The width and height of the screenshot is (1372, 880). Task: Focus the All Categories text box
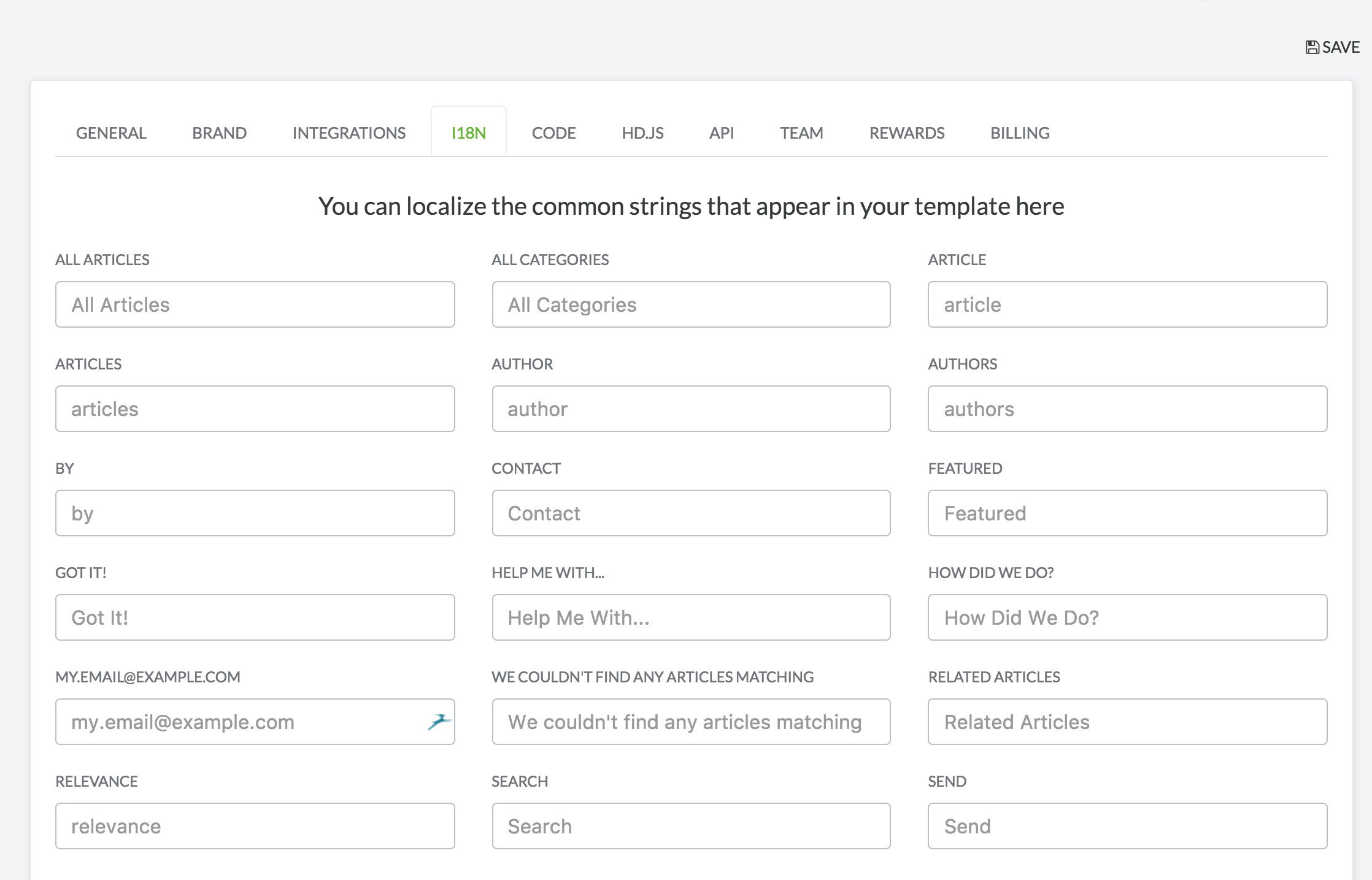[691, 304]
